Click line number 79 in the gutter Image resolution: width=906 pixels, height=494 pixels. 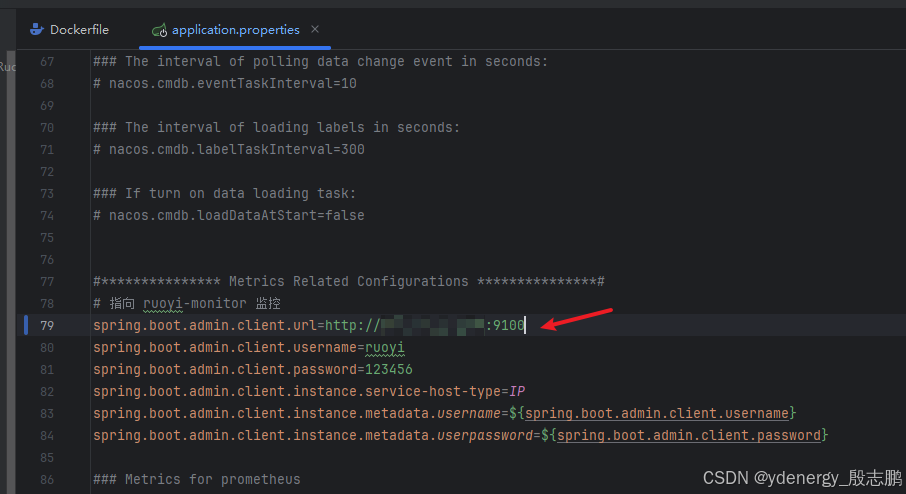[x=47, y=326]
